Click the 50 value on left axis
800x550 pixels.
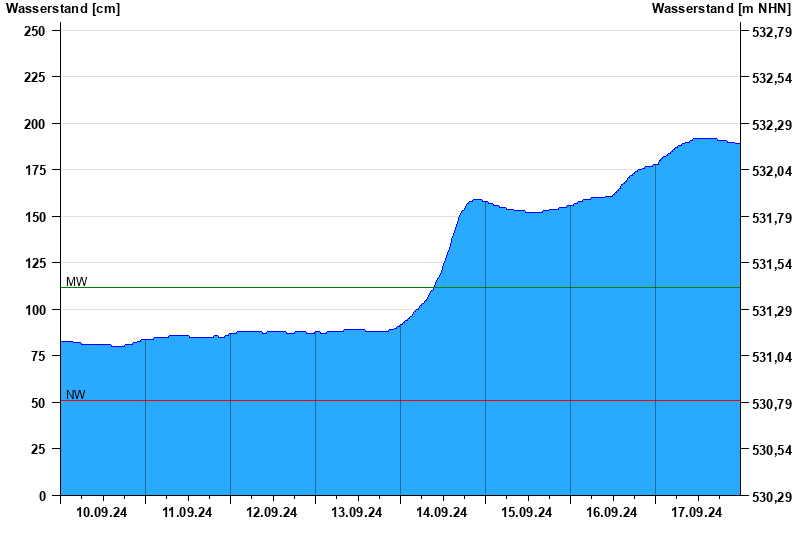[38, 403]
